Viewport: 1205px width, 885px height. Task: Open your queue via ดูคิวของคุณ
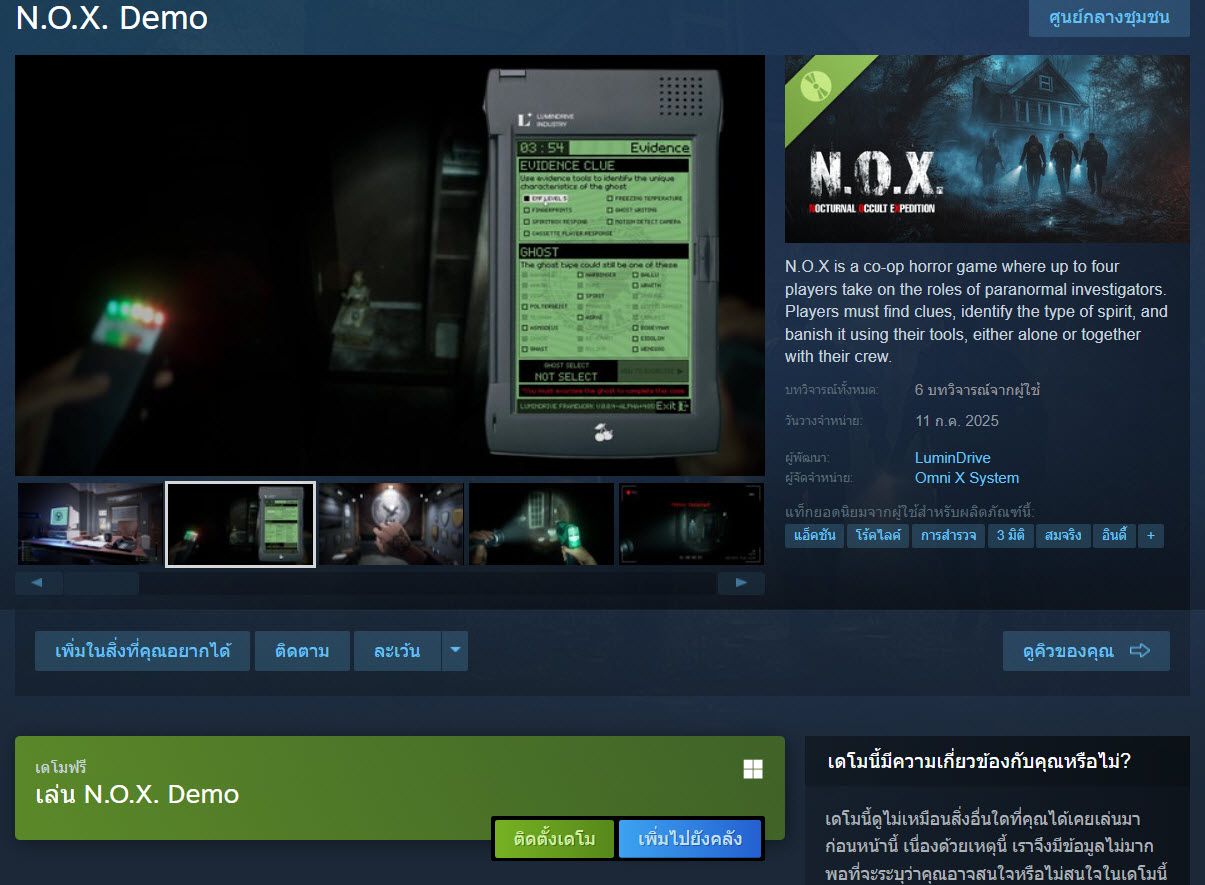[1086, 651]
